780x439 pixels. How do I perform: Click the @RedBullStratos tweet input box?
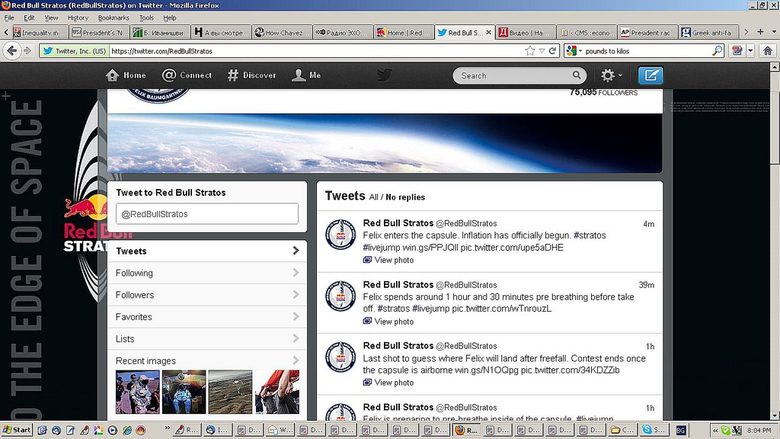pos(207,214)
